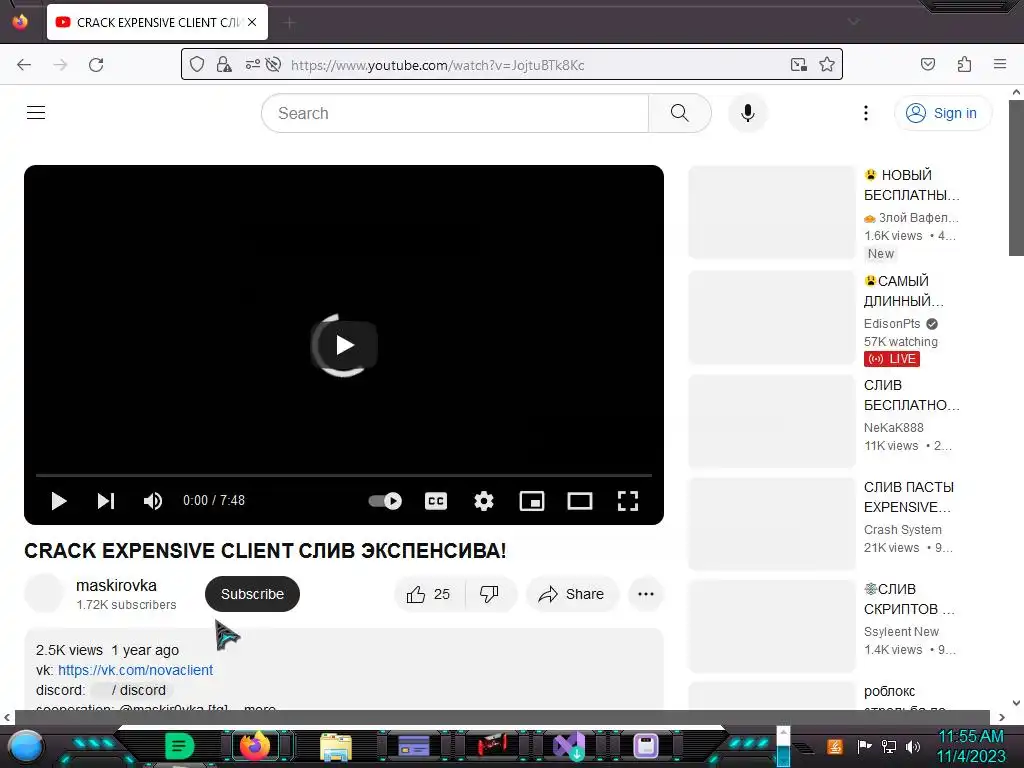The height and width of the screenshot is (768, 1024).
Task: Click the player bar play button
Action: point(59,501)
